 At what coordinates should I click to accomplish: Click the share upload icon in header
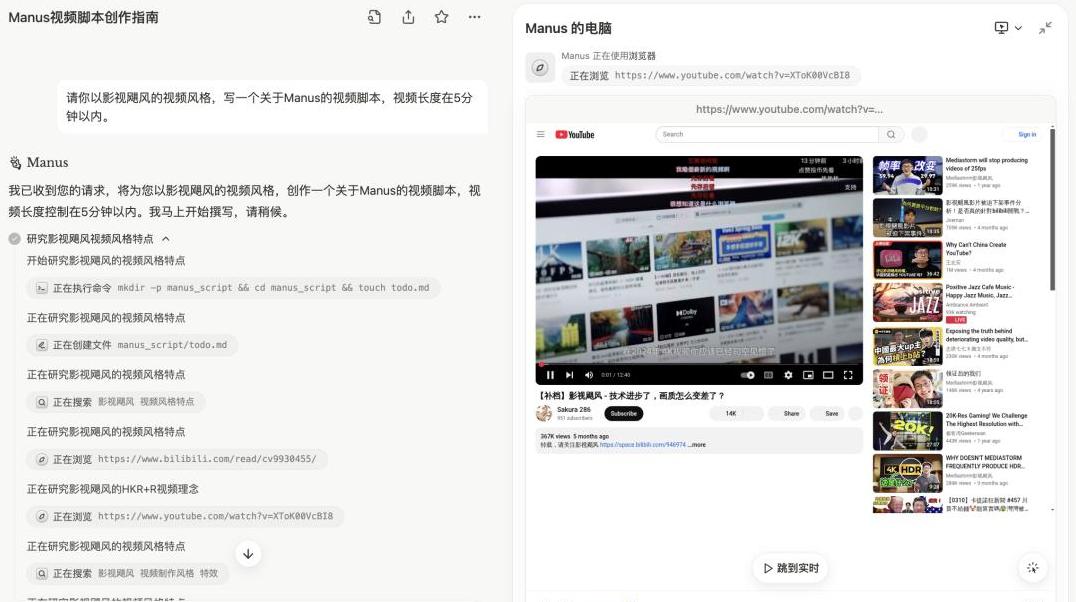click(408, 17)
